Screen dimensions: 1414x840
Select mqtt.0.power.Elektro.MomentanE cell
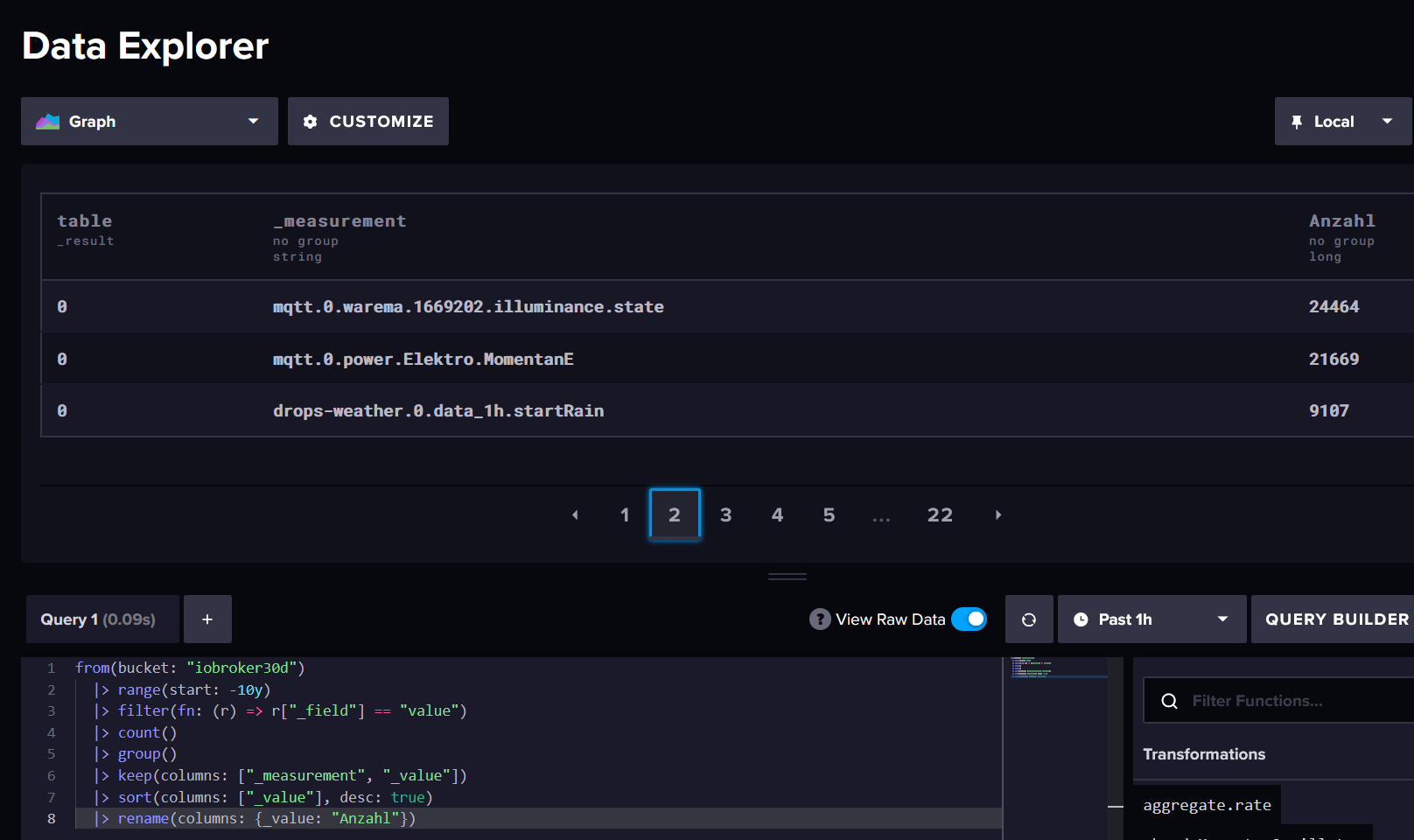[423, 360]
